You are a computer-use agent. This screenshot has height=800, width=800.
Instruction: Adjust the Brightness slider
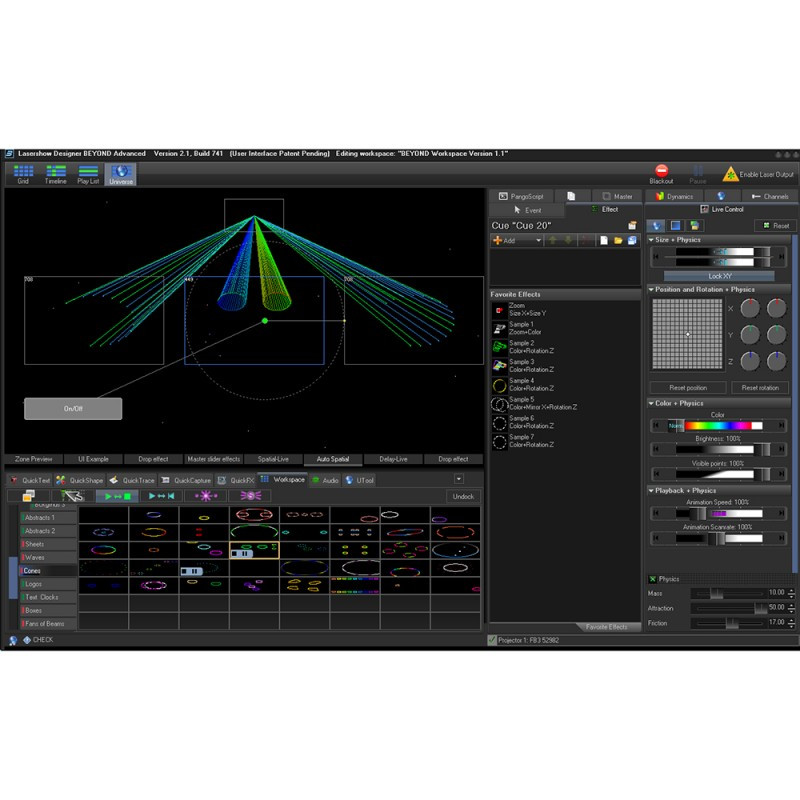[718, 449]
